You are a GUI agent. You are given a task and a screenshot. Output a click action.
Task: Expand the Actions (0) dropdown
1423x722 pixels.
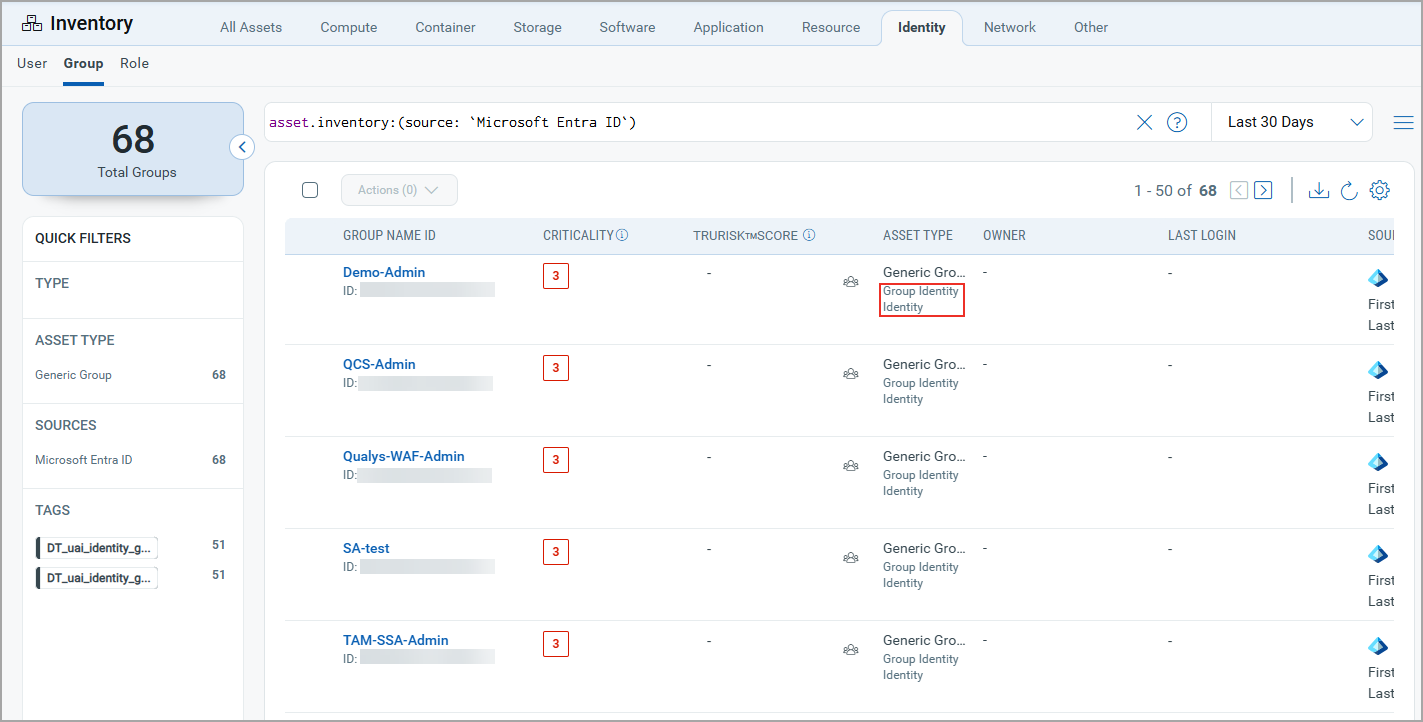pos(399,190)
